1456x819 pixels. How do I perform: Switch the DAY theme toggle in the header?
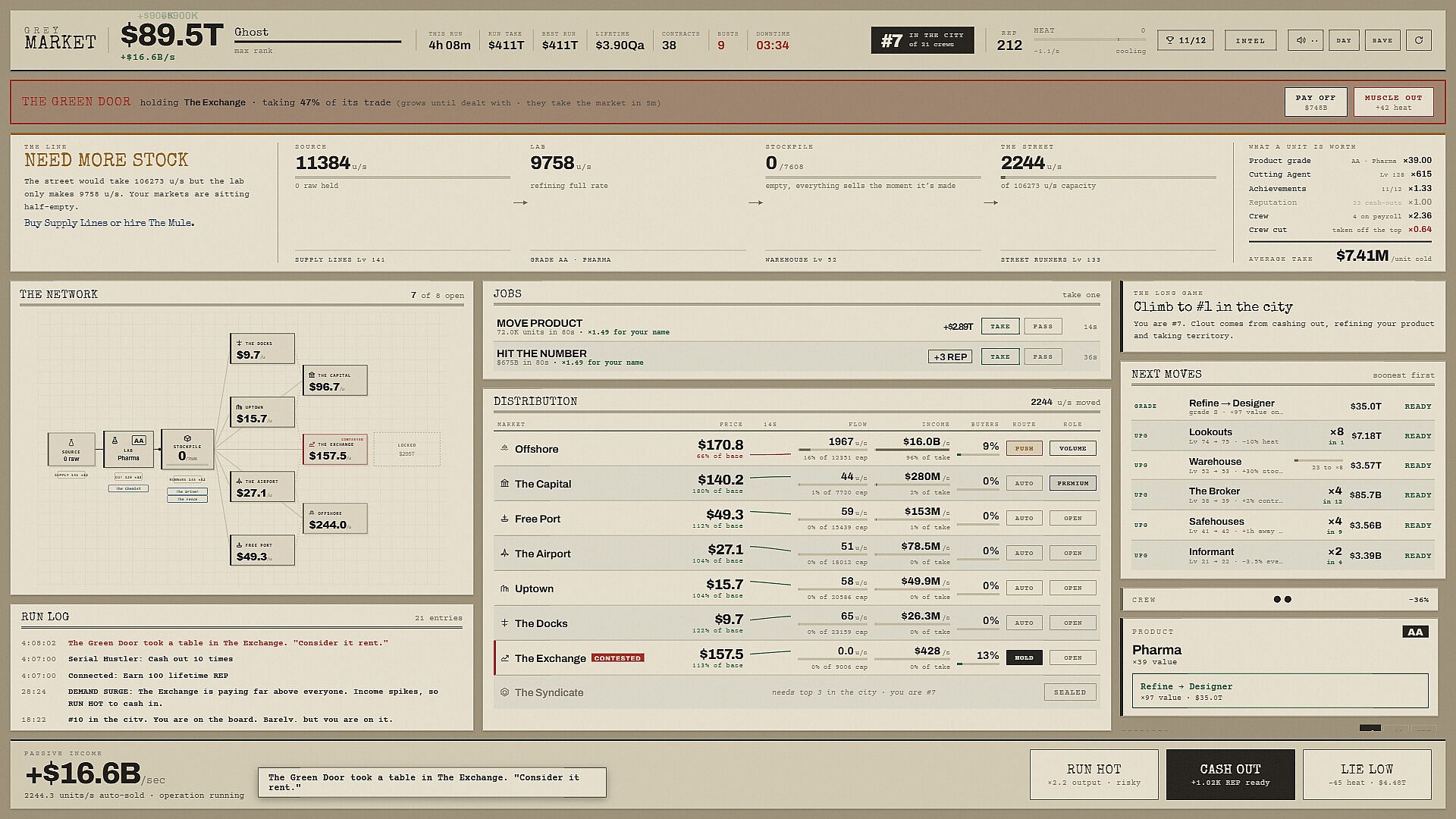tap(1344, 40)
